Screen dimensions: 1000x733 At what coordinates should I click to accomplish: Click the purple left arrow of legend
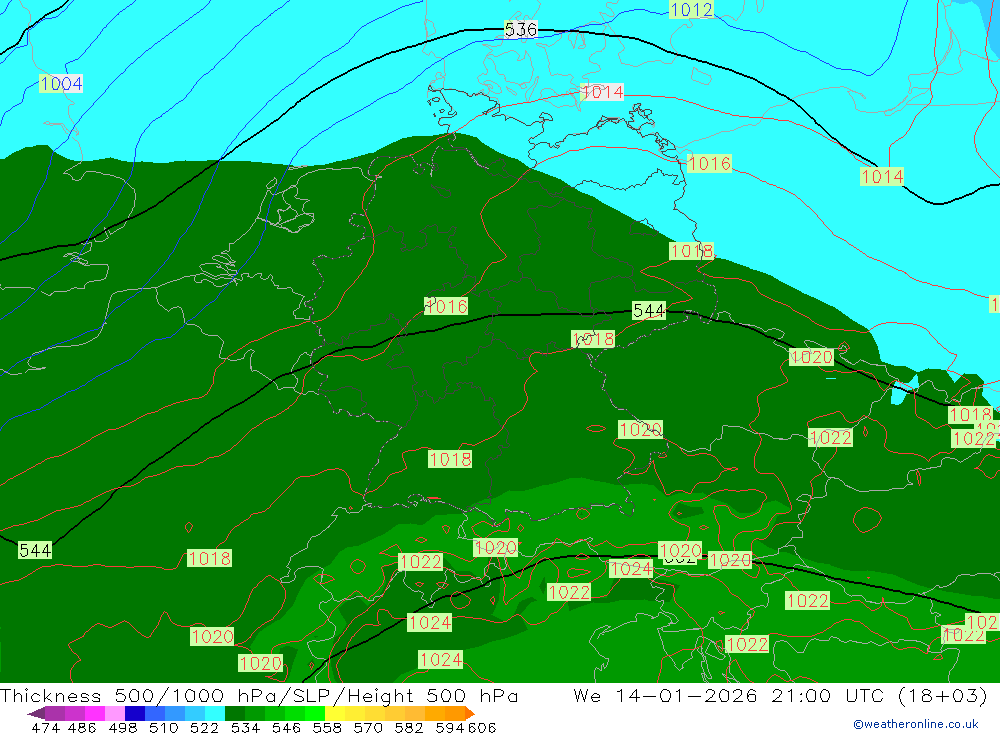(36, 713)
